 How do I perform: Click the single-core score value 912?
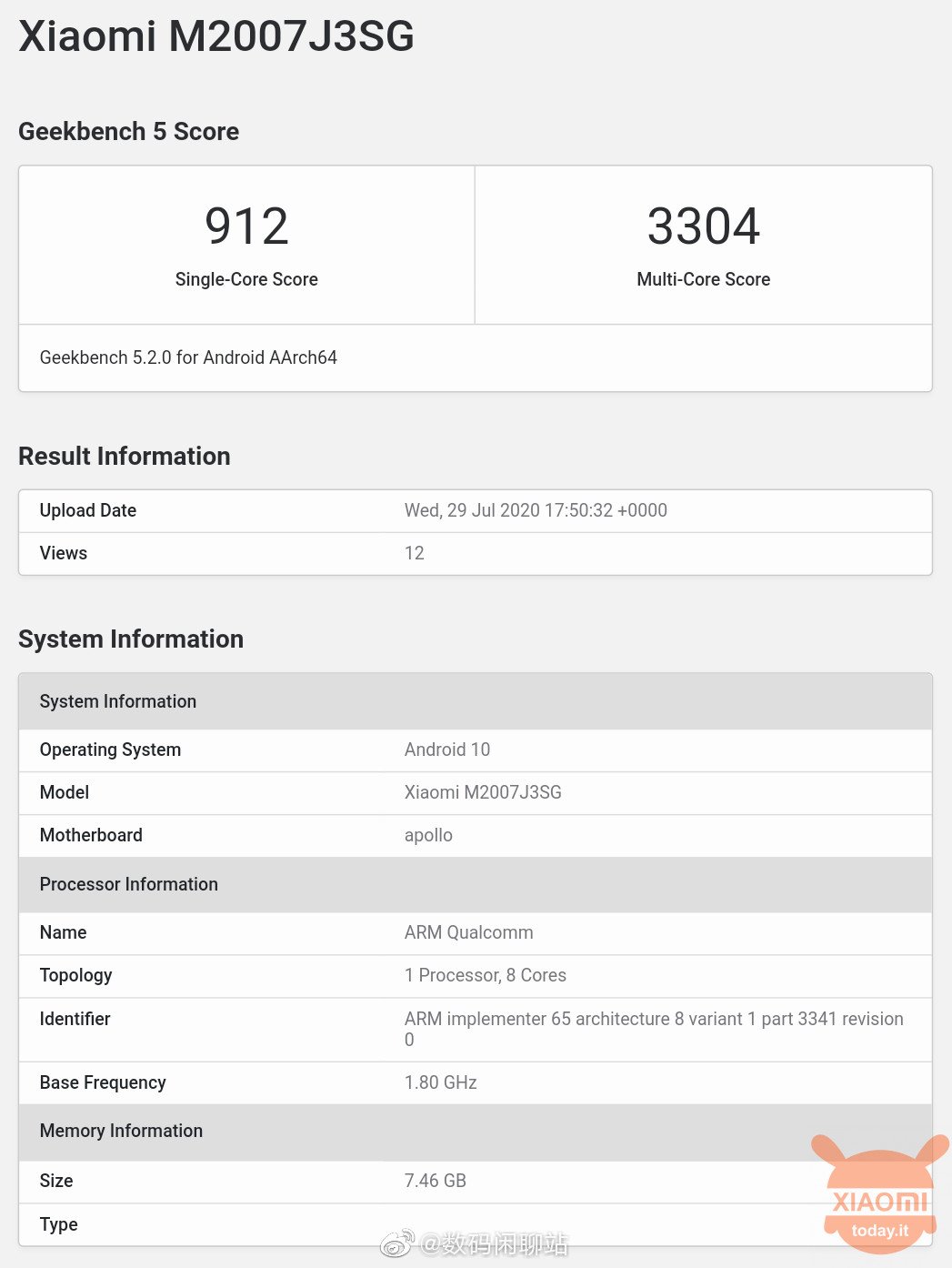246,226
